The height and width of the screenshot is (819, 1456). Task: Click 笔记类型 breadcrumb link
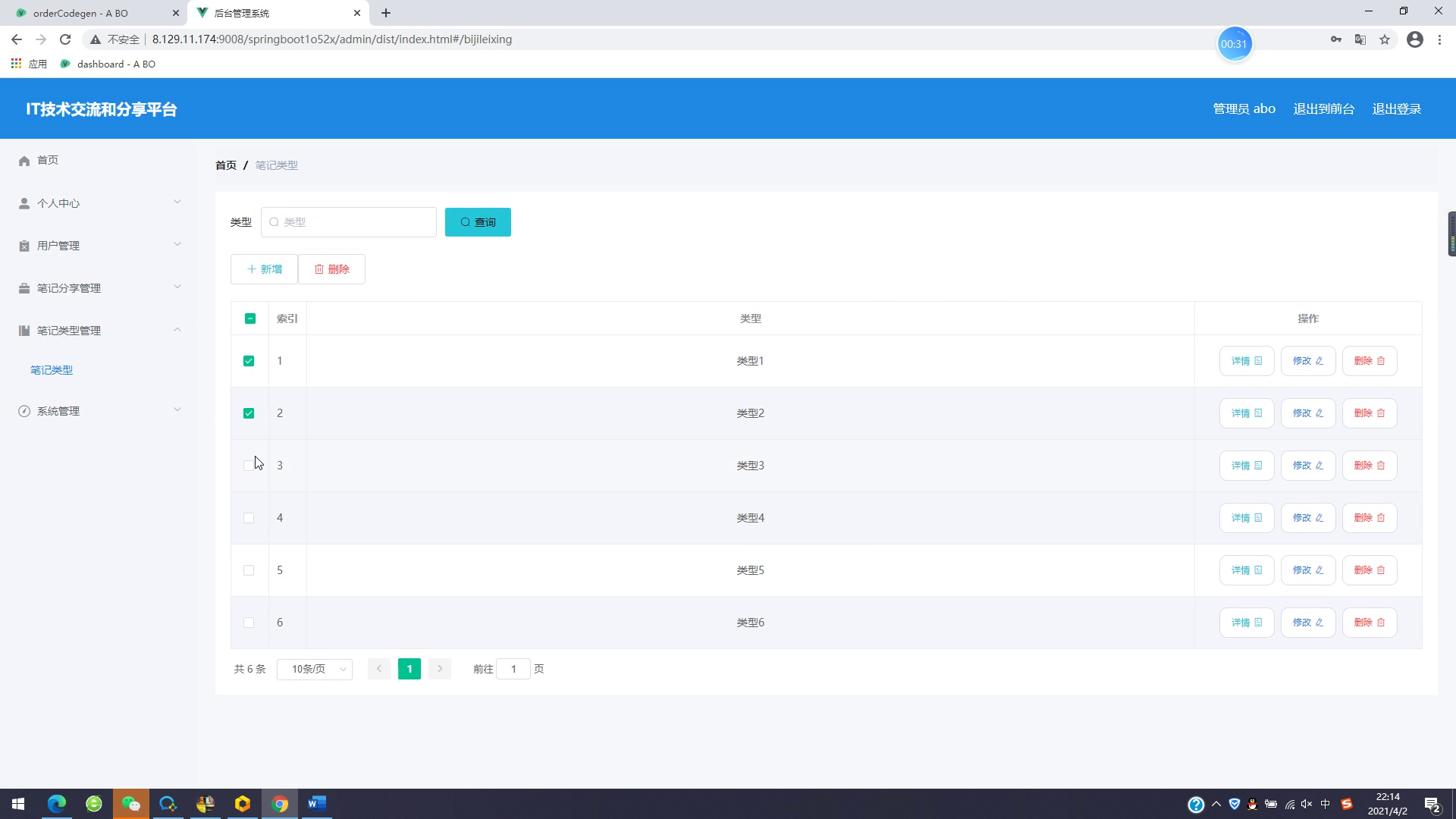click(276, 164)
